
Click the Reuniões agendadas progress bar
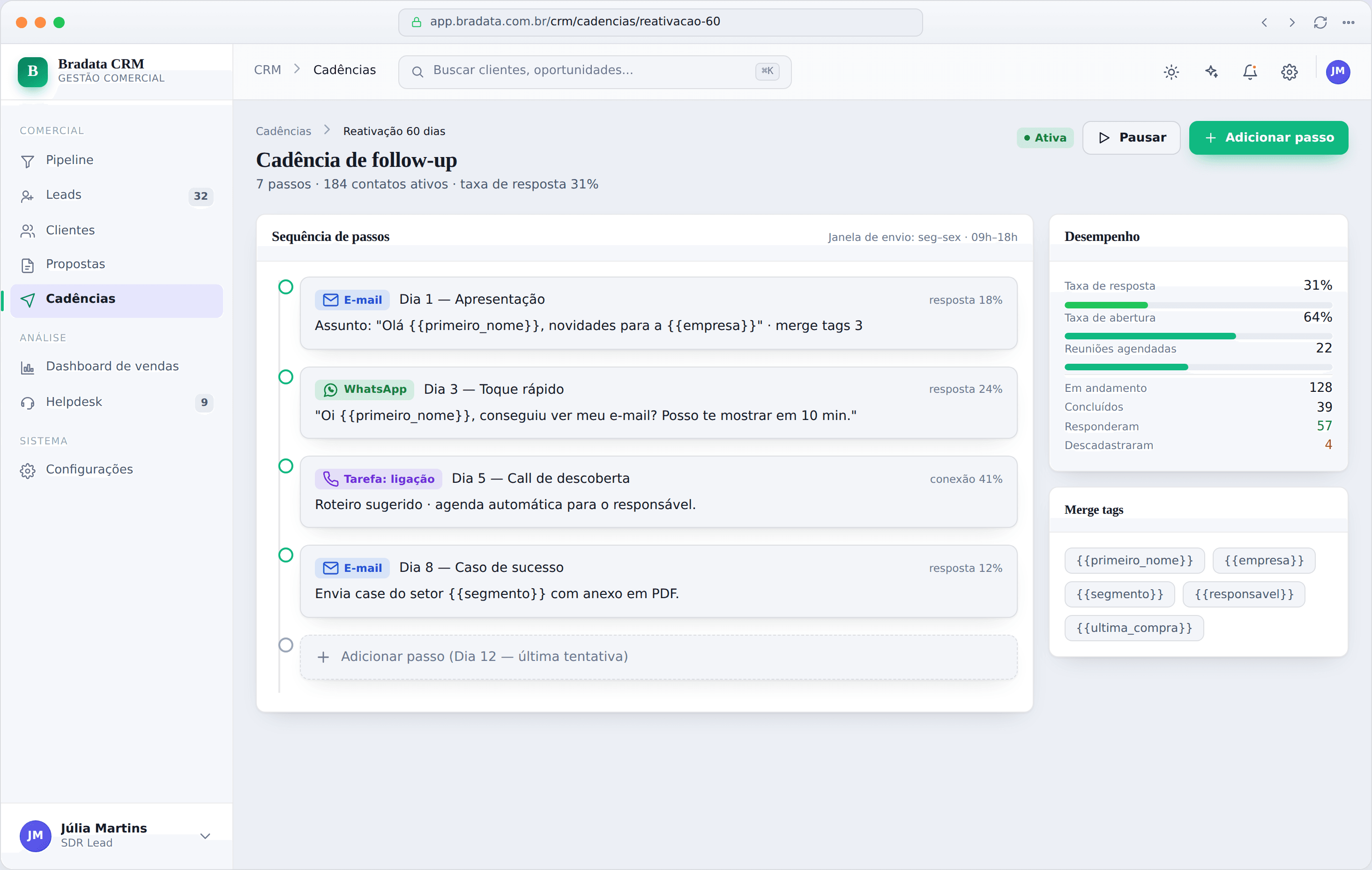(x=1198, y=367)
